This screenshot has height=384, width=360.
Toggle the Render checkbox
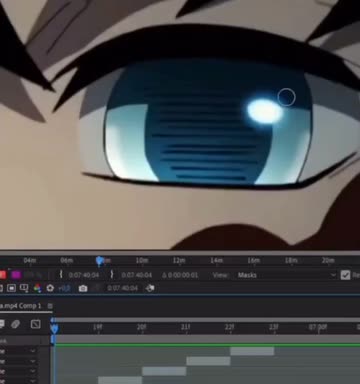point(345,275)
